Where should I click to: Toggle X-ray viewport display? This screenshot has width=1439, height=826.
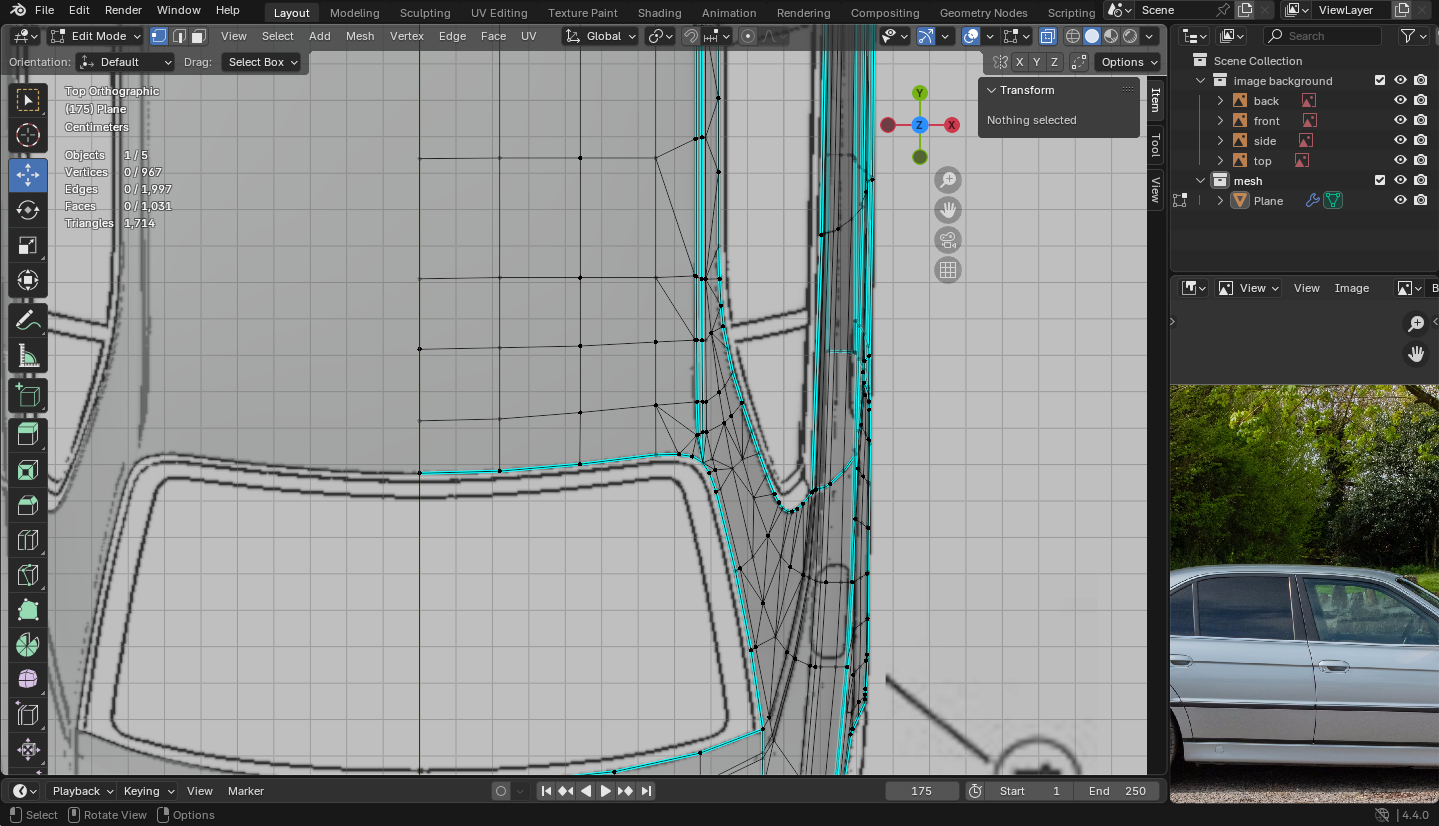point(1047,36)
